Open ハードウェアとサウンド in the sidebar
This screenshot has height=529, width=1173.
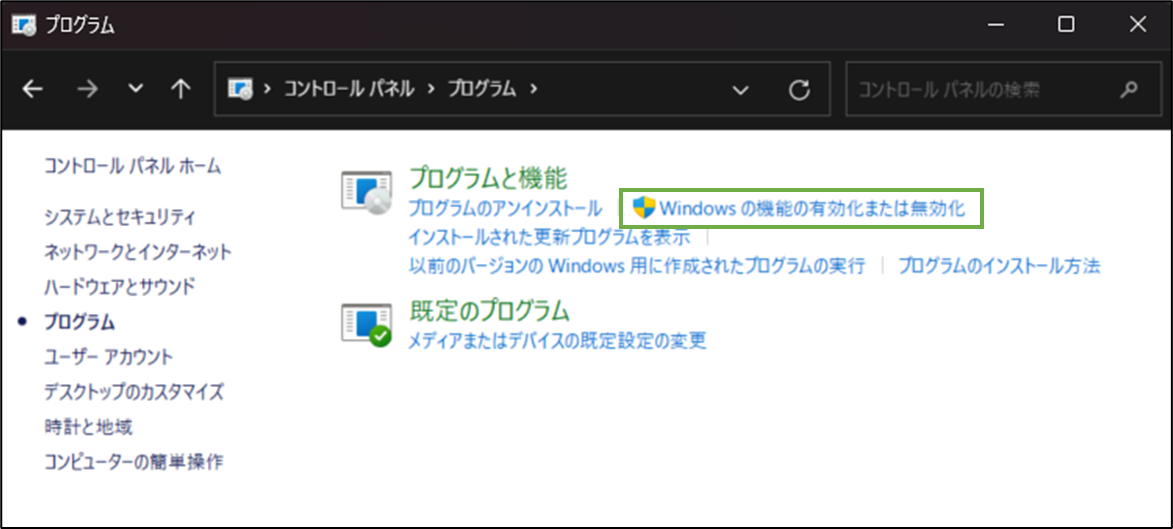click(x=120, y=287)
